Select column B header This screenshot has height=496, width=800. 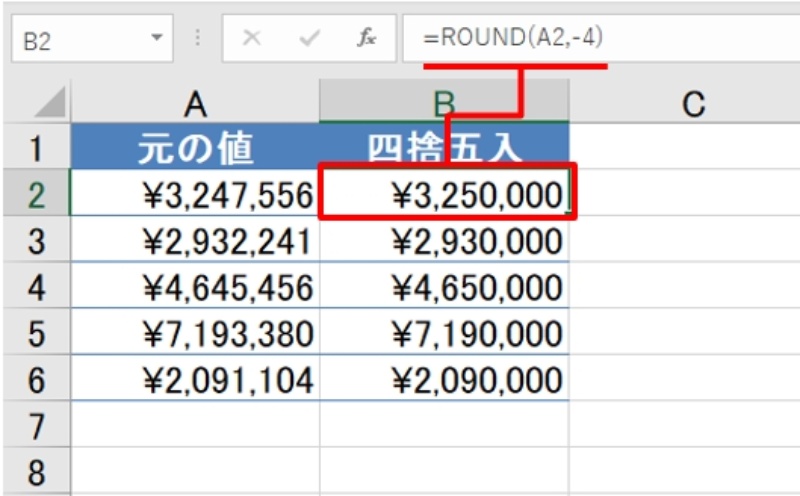(x=444, y=101)
